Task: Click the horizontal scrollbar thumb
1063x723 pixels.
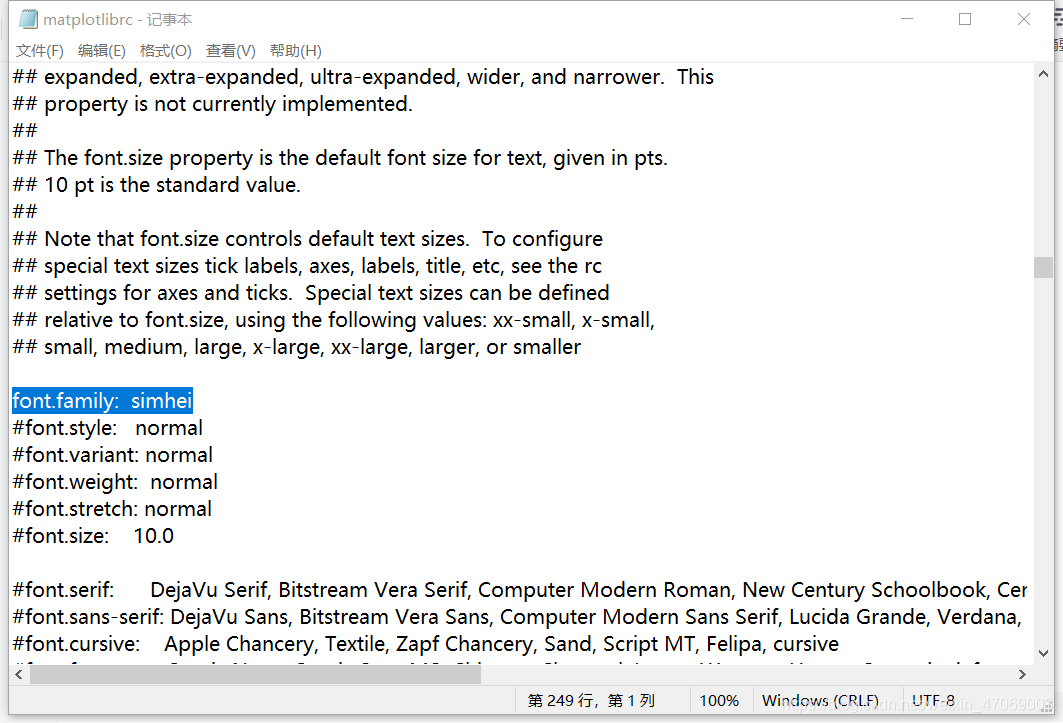Action: tap(255, 675)
